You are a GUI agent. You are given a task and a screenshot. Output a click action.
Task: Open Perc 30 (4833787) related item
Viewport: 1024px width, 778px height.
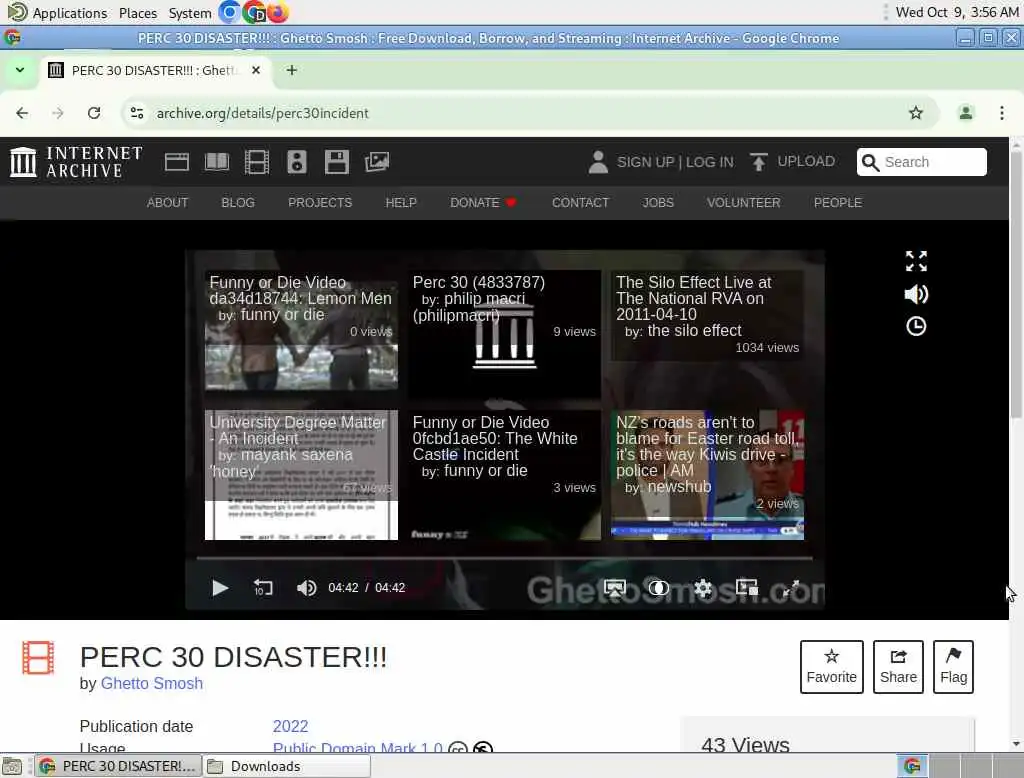(x=504, y=333)
